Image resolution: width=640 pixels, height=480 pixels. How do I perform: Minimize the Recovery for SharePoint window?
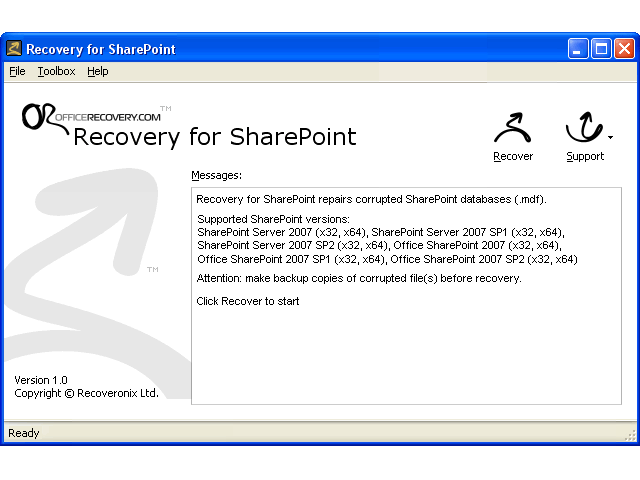click(x=578, y=49)
